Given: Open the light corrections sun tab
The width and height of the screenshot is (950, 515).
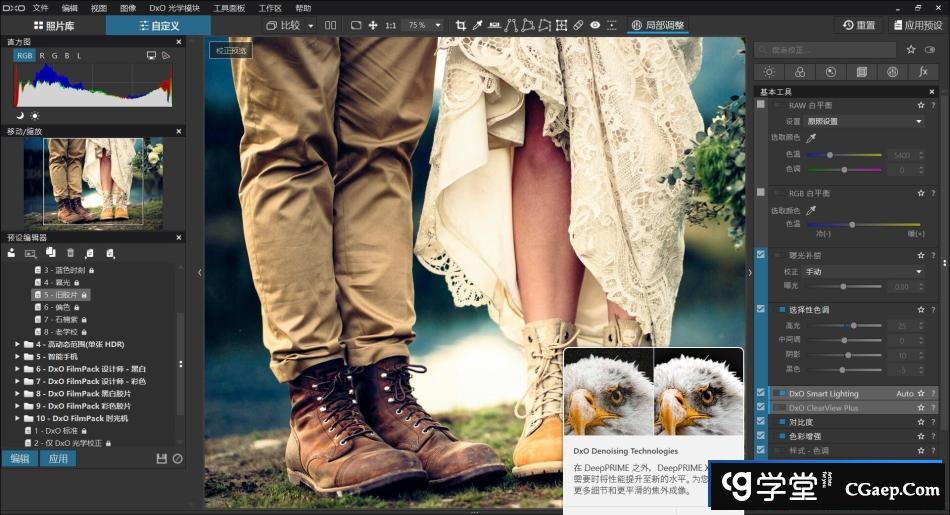Looking at the screenshot, I should (x=769, y=72).
